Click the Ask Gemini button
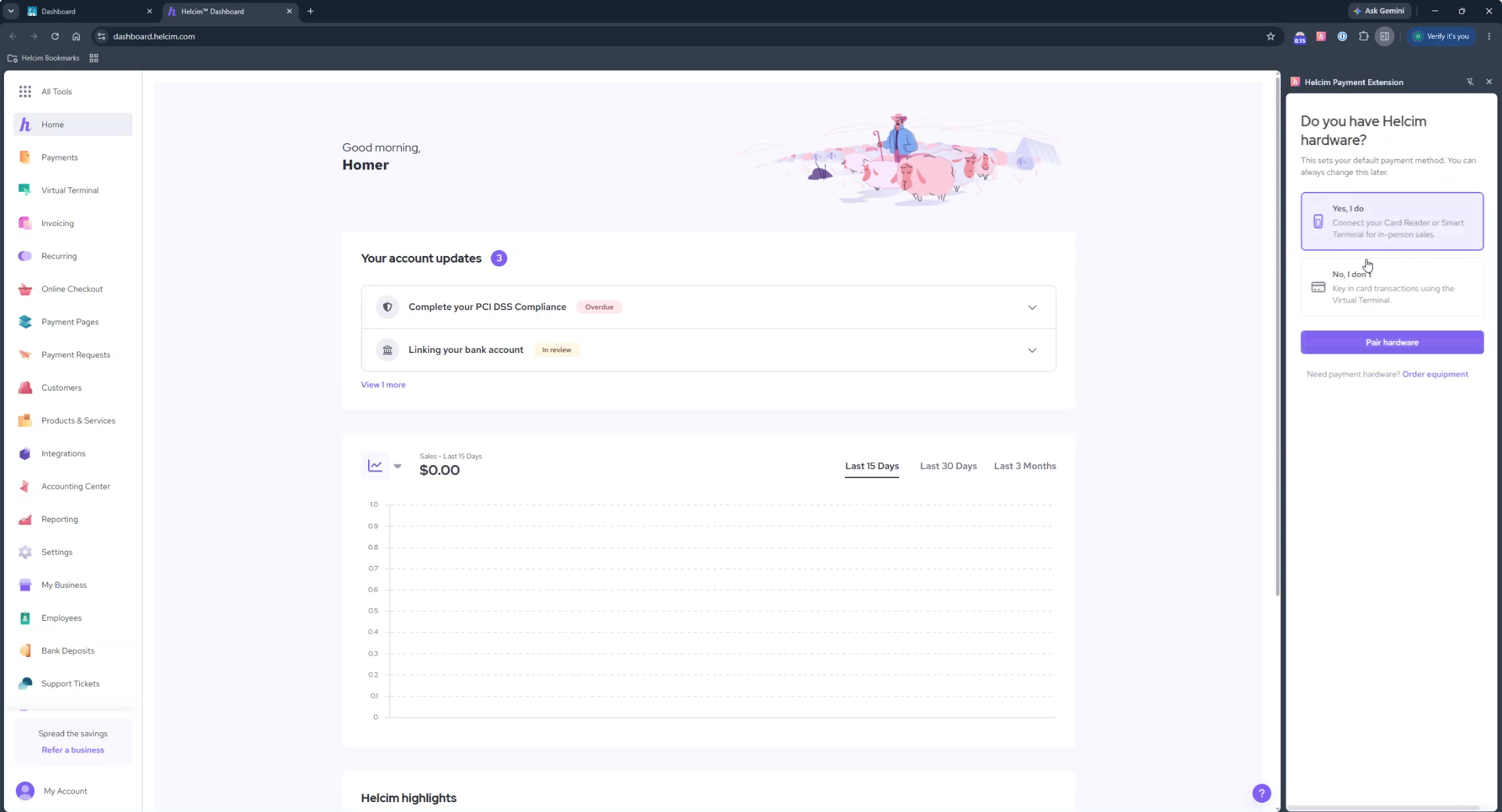 1379,11
